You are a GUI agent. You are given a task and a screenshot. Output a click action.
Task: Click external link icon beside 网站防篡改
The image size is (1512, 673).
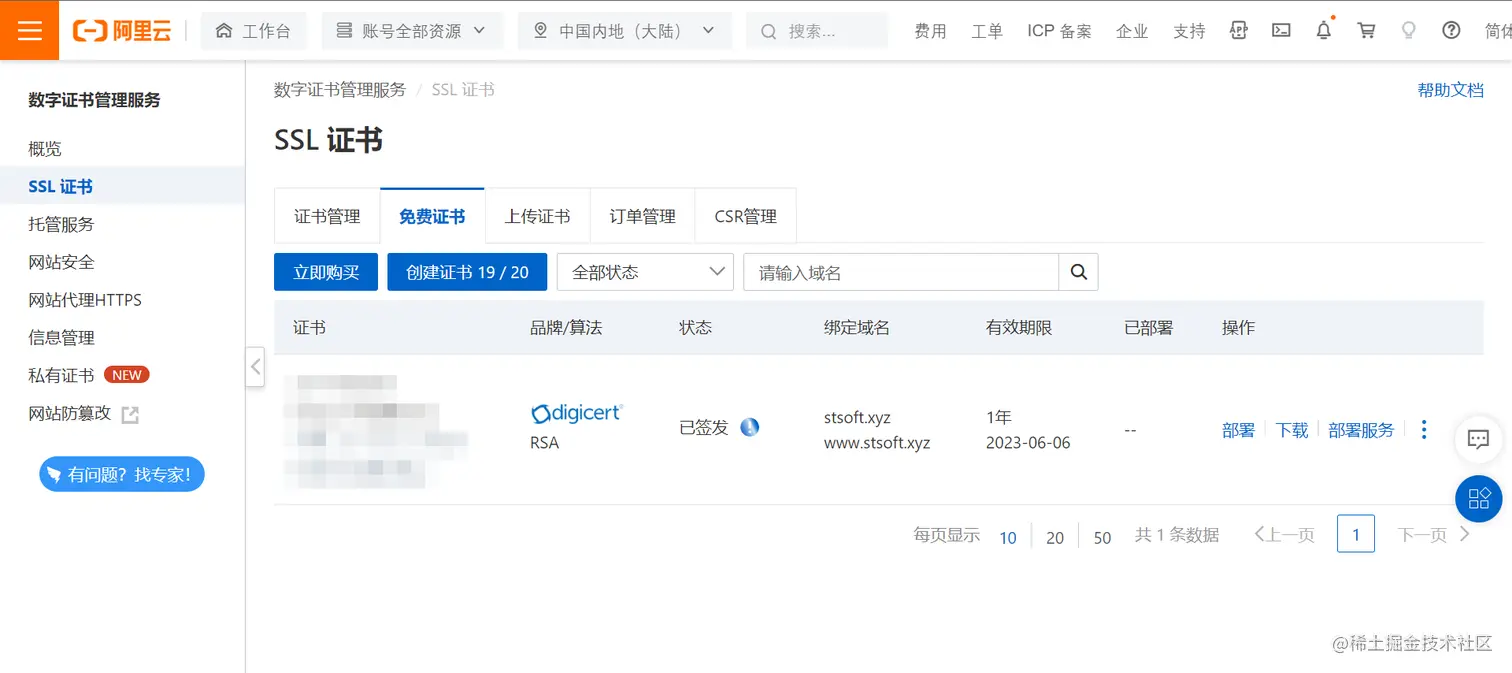(x=130, y=414)
